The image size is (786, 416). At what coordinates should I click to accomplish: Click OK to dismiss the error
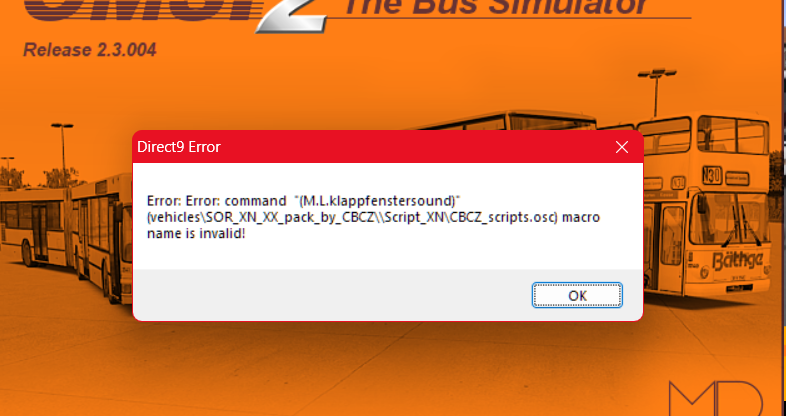577,295
